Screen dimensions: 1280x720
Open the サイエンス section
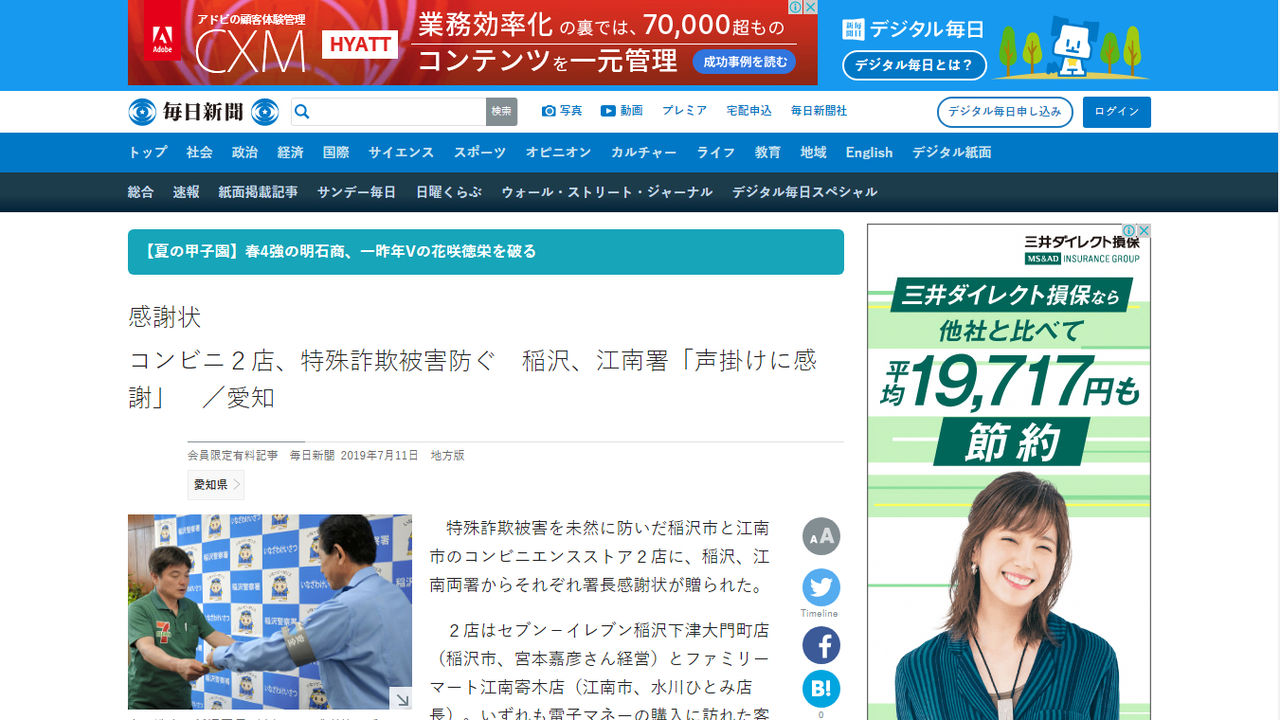pos(401,152)
